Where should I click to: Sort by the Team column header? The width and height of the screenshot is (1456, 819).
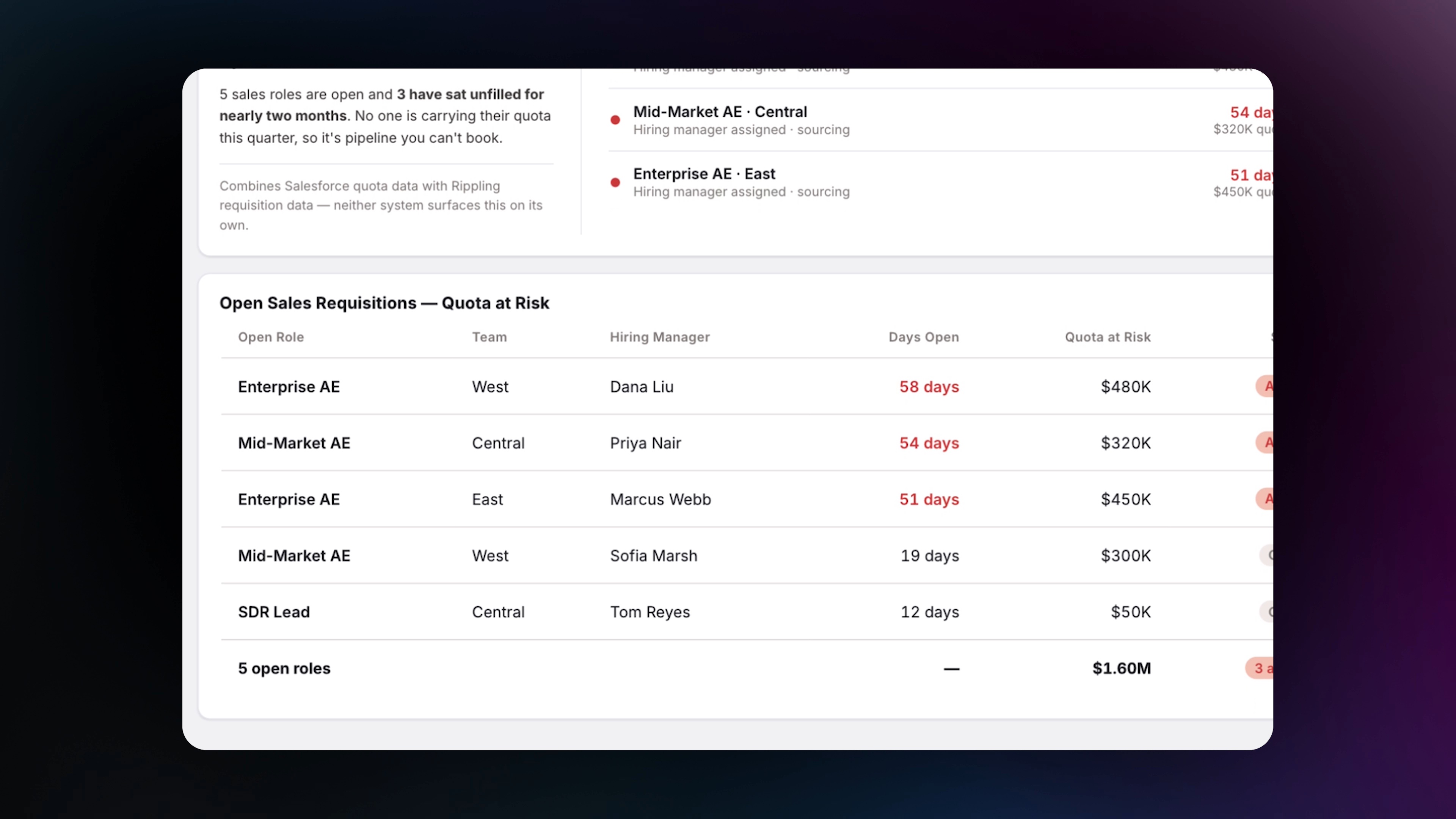coord(490,337)
